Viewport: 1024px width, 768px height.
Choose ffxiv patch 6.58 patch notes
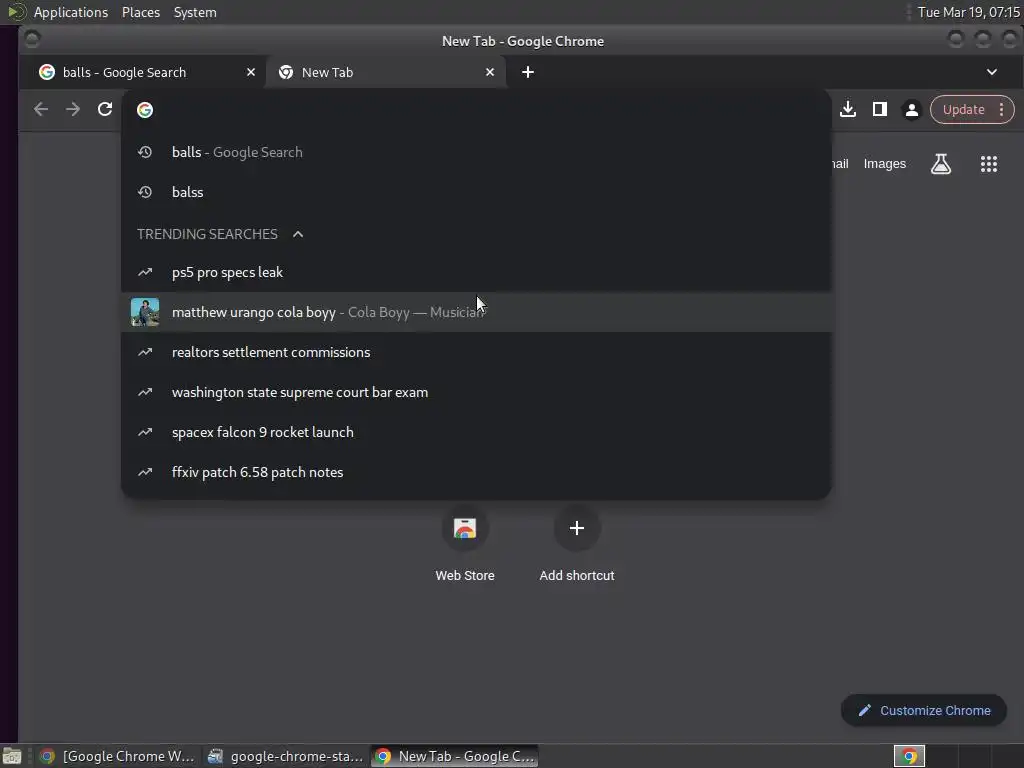click(x=476, y=472)
